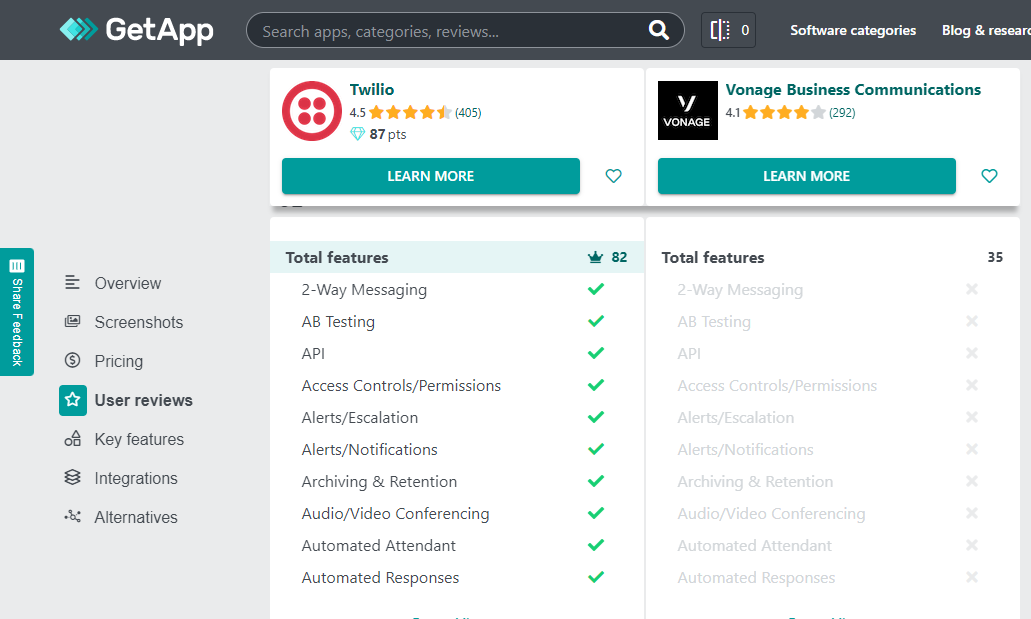Click the Share Feedback icon

point(17,266)
